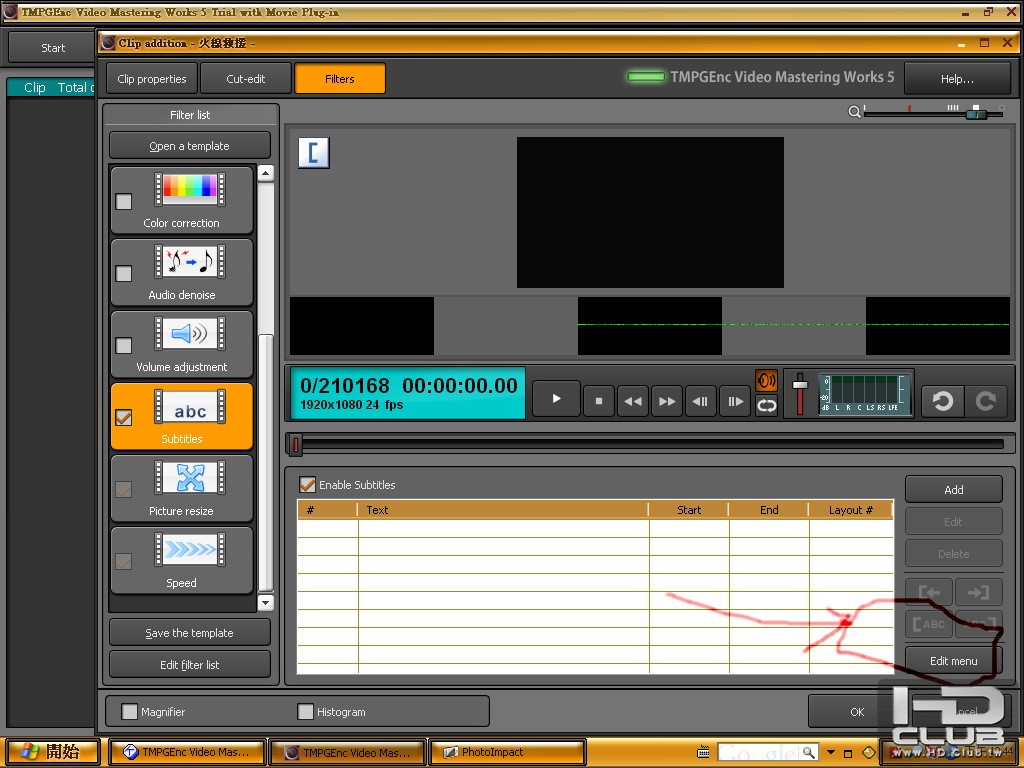Click the set start bracket icon
Screen dimensions: 1024x768
click(x=314, y=153)
